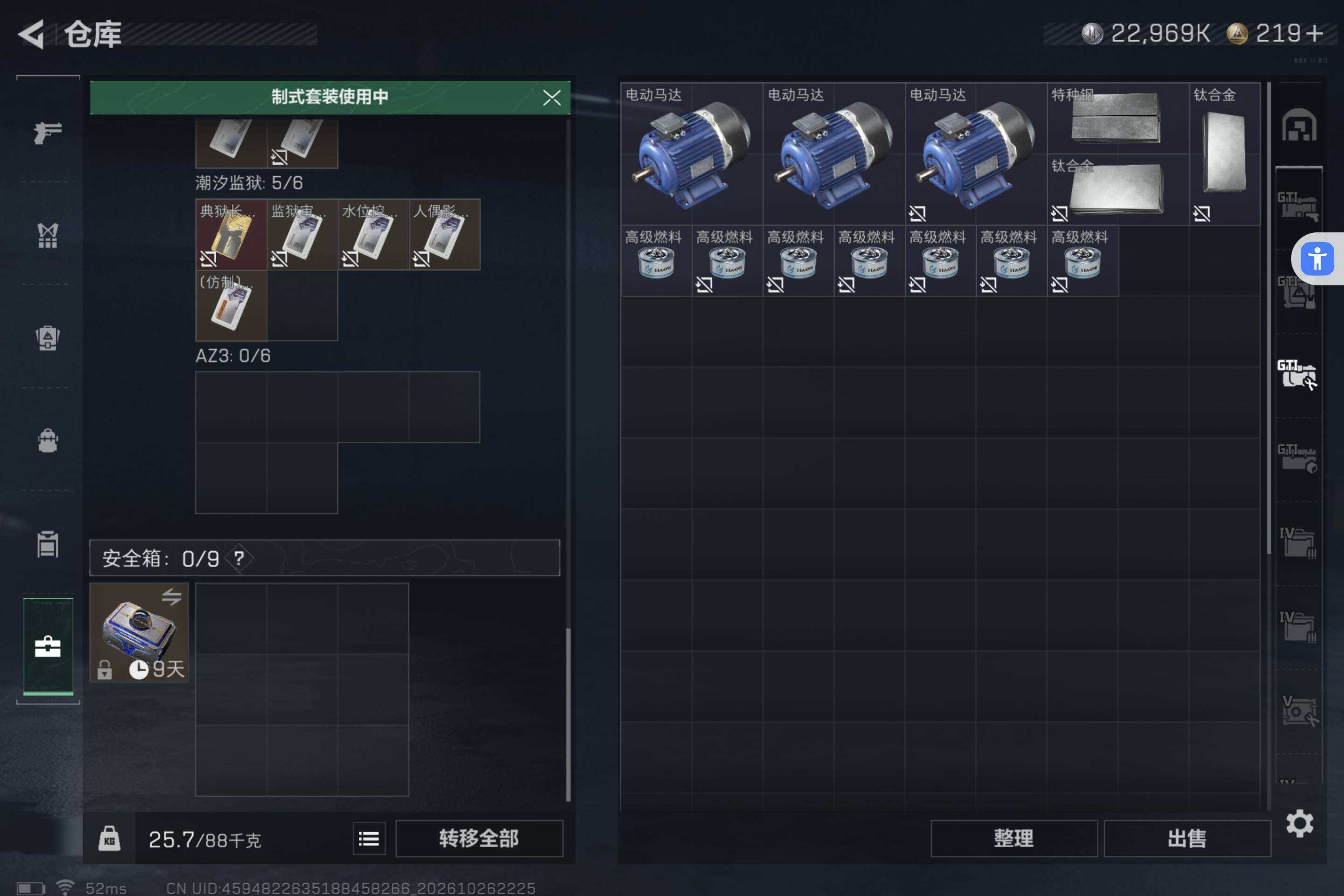The width and height of the screenshot is (1344, 896).
Task: Select the 水位控... key card
Action: click(x=373, y=234)
